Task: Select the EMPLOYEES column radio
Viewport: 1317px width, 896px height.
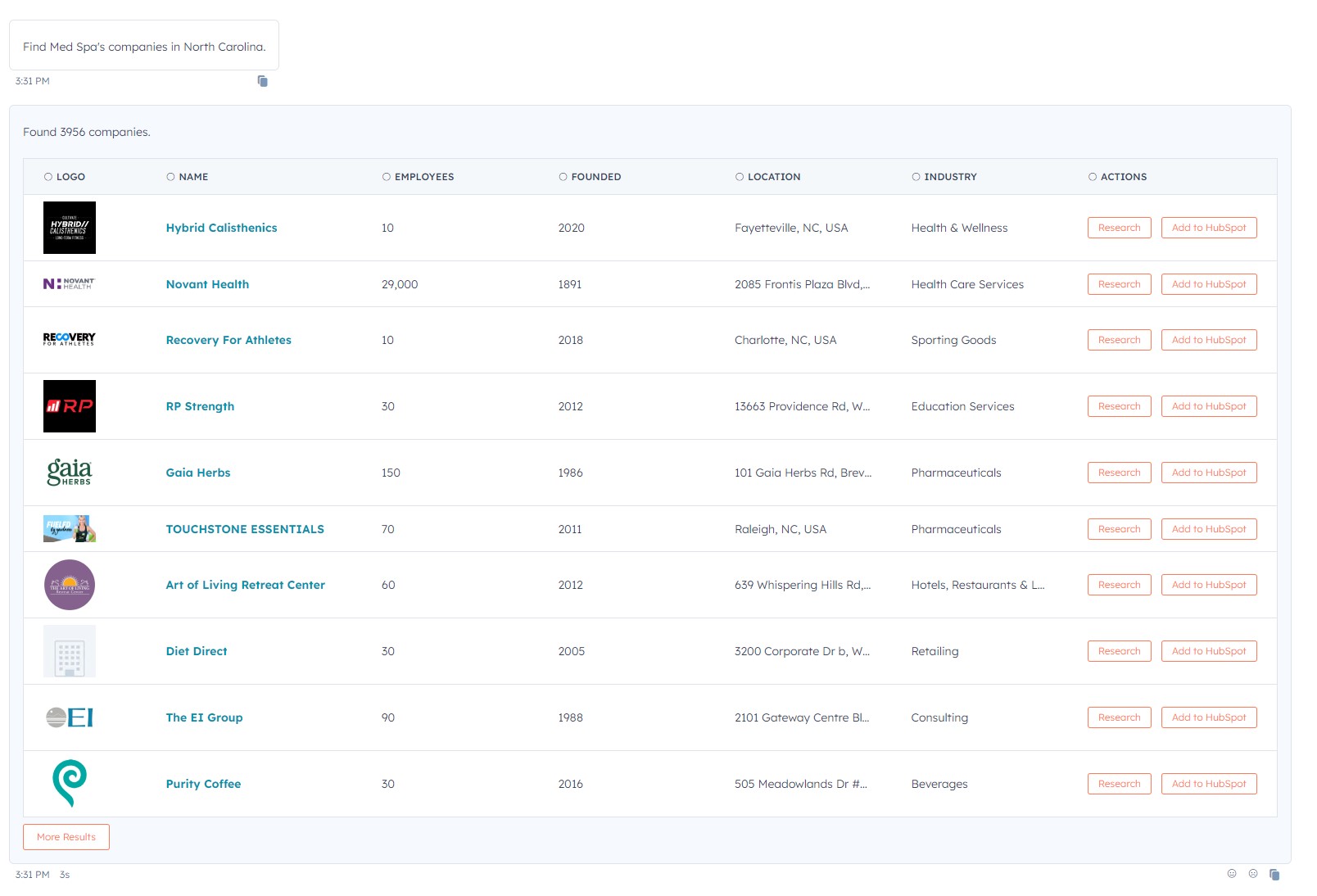Action: 387,177
